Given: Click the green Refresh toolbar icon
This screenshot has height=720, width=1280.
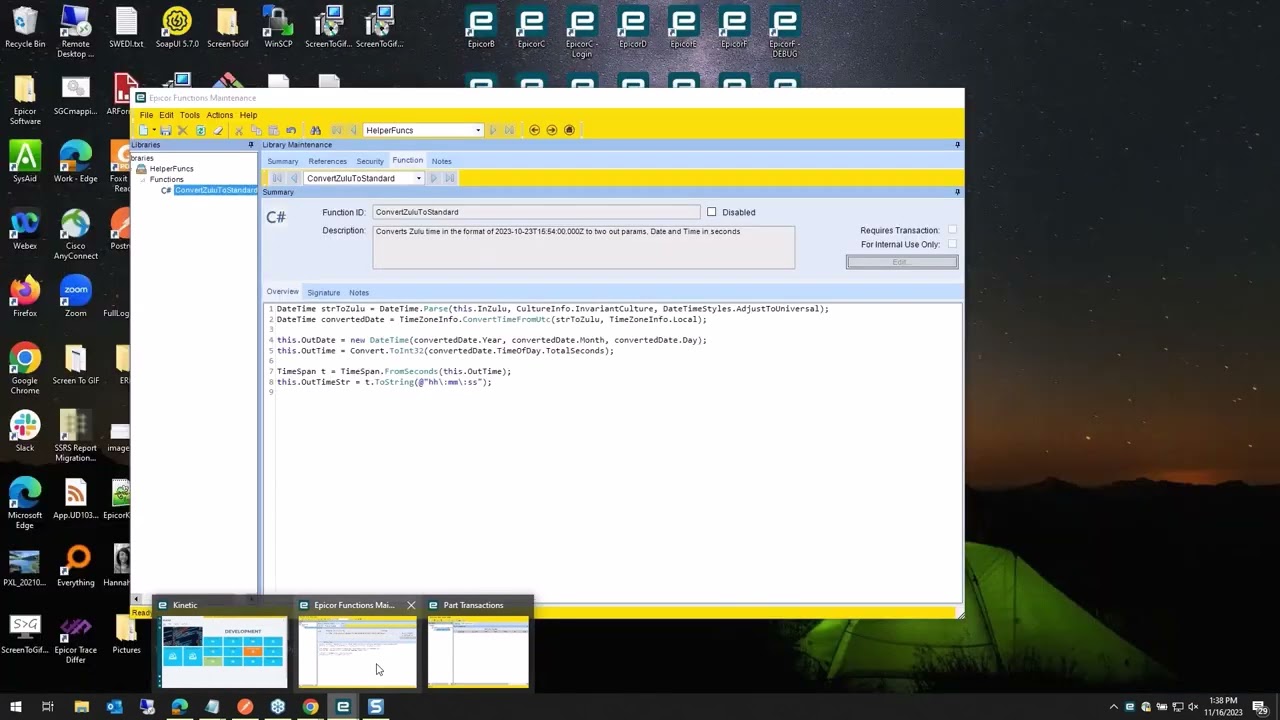Looking at the screenshot, I should [x=201, y=130].
